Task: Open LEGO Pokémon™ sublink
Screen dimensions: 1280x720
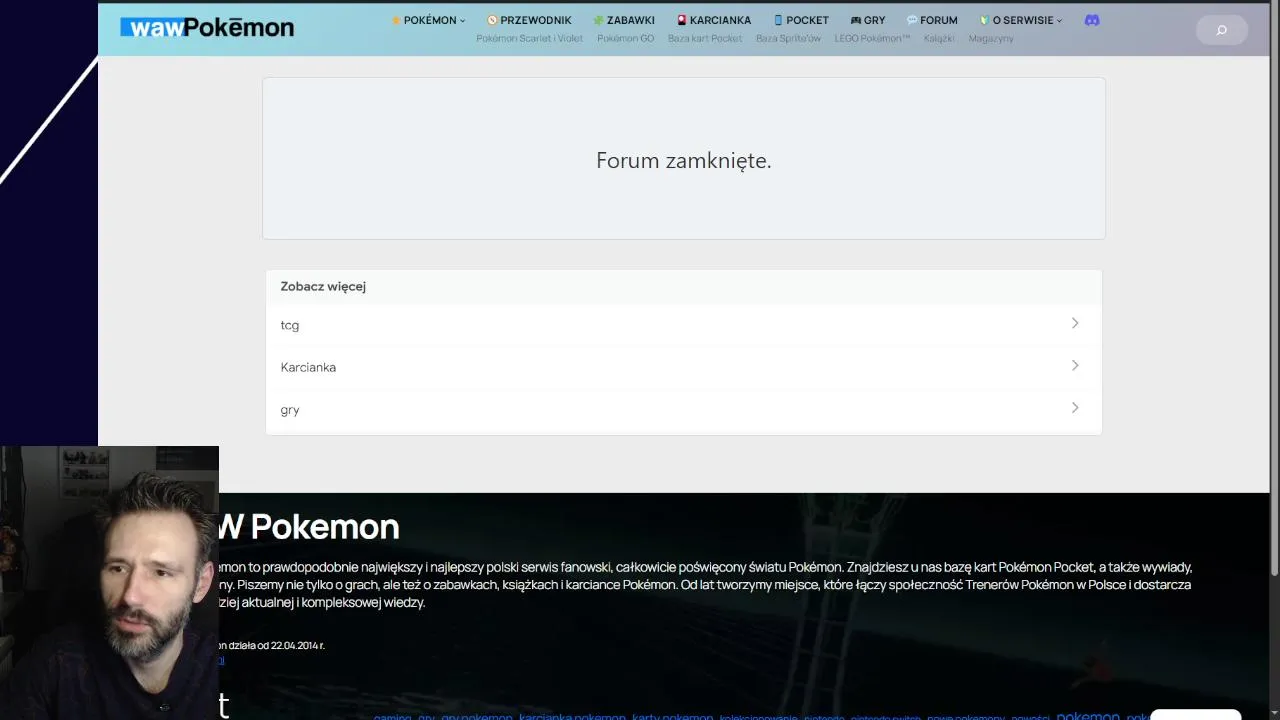Action: click(872, 38)
